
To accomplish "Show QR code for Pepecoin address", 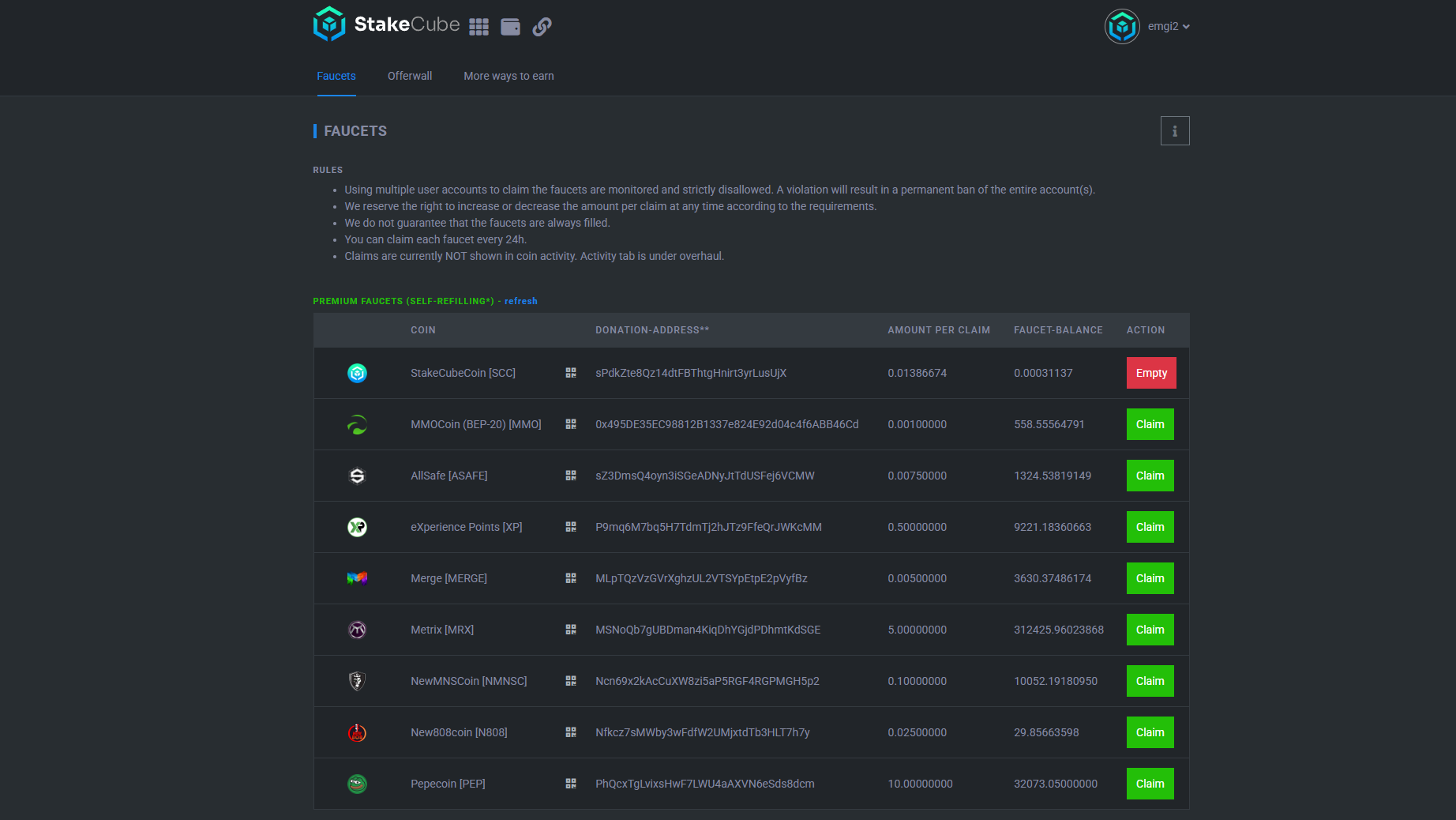I will tap(571, 784).
